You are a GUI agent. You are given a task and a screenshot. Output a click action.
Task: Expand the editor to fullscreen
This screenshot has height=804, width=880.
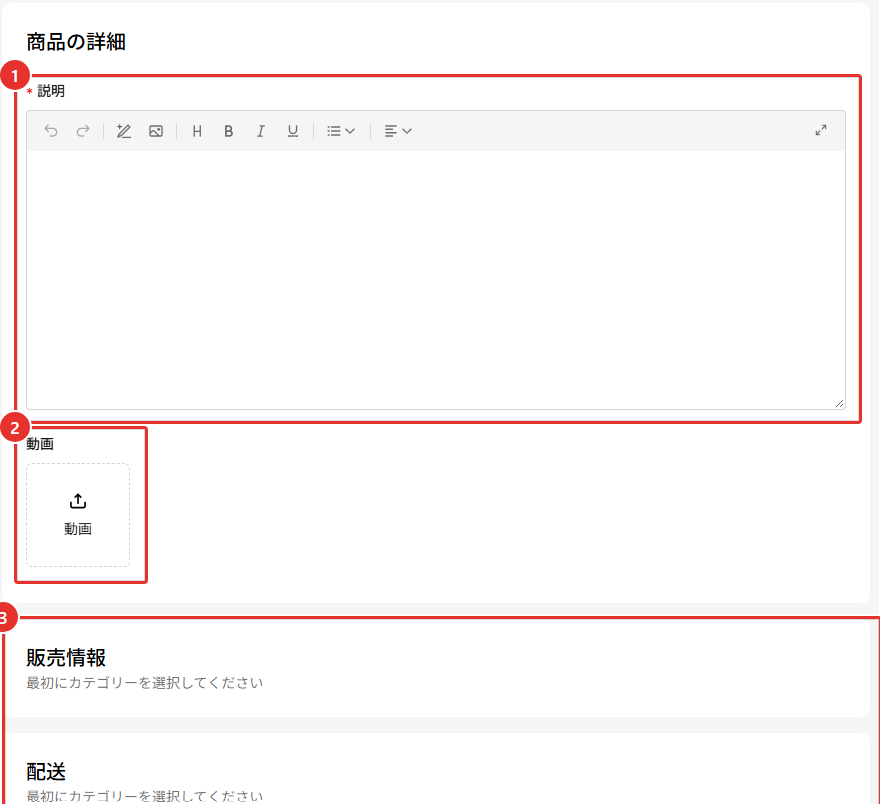[x=821, y=130]
